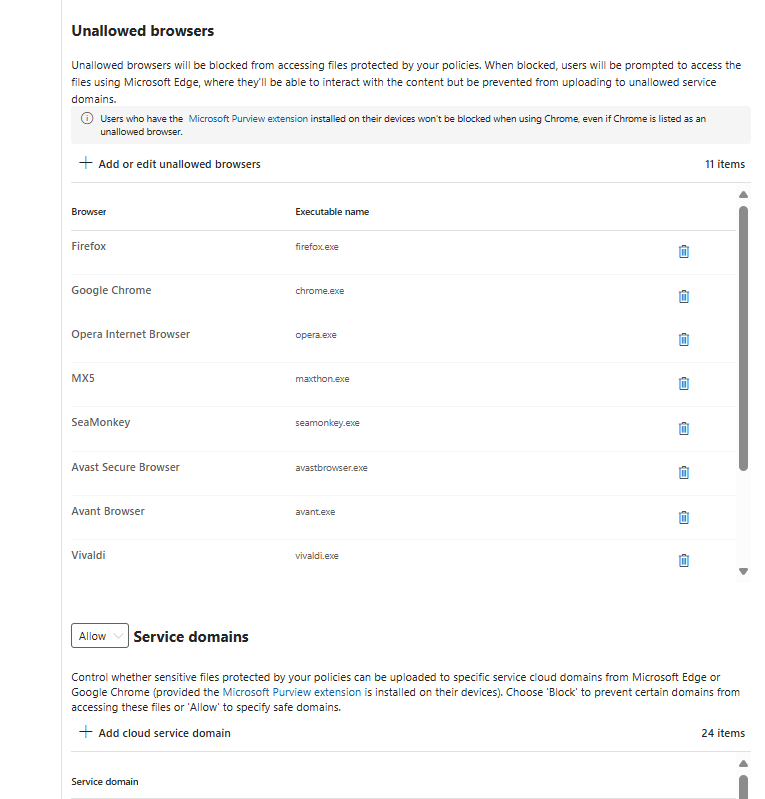
Task: Click the Service domain column header
Action: [105, 782]
